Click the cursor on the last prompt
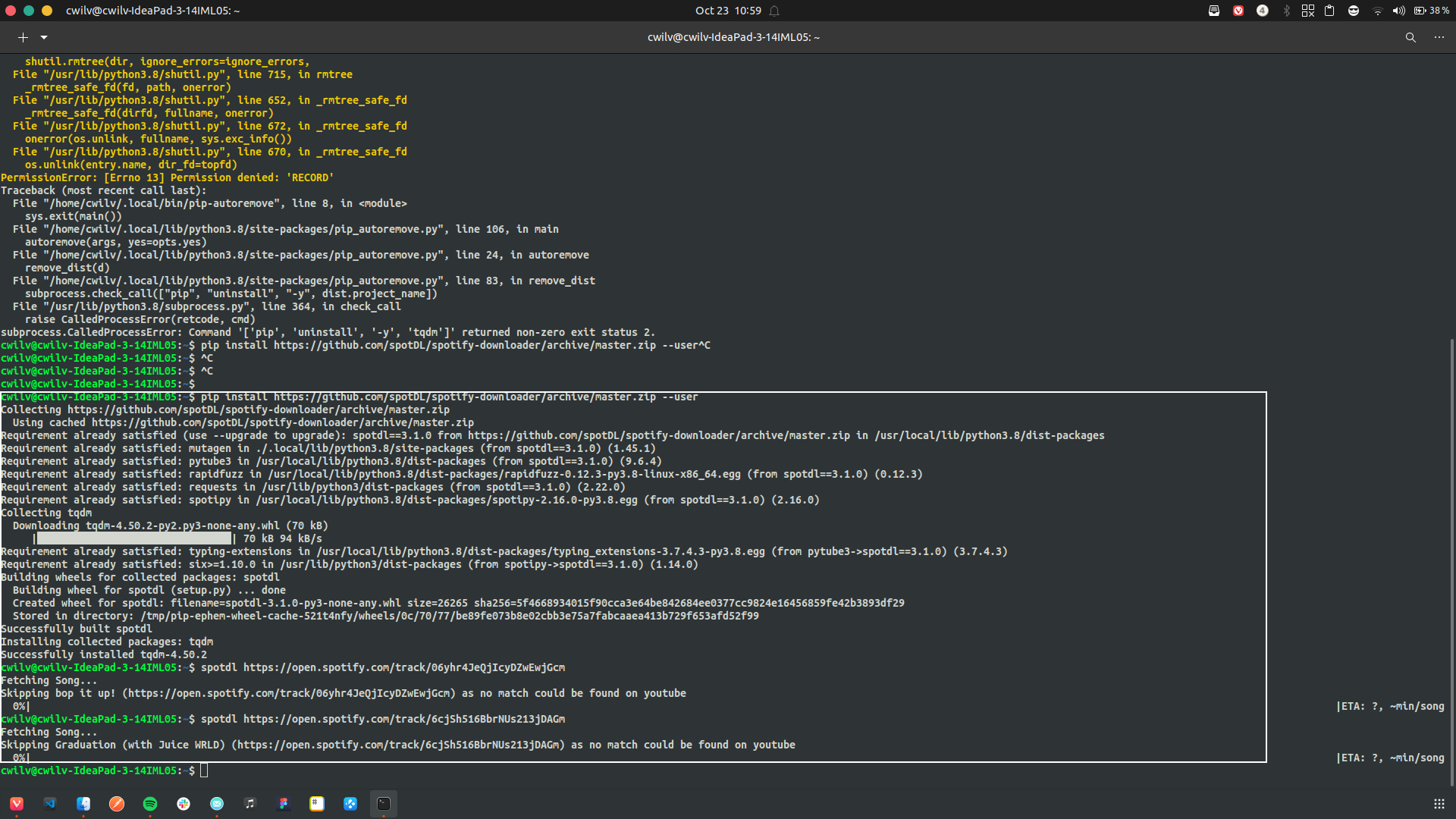Screen dimensions: 1456x819 pyautogui.click(x=204, y=770)
